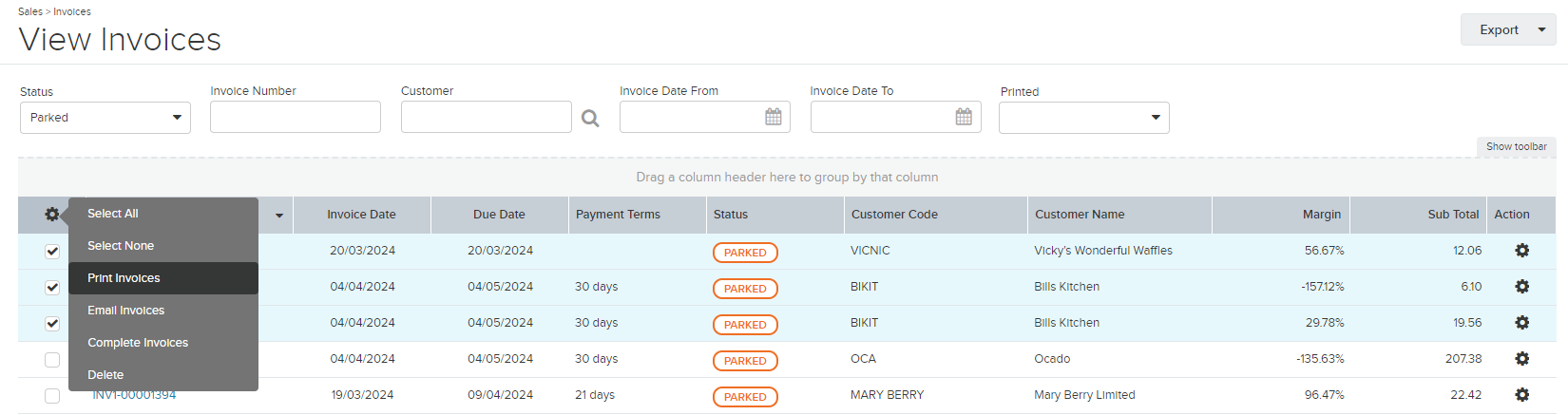Choose Complete Invoices from the menu
This screenshot has width=1568, height=415.
point(163,343)
